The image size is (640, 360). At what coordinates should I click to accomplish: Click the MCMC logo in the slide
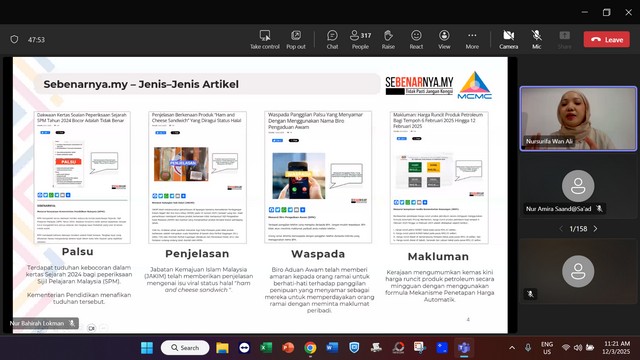point(475,86)
